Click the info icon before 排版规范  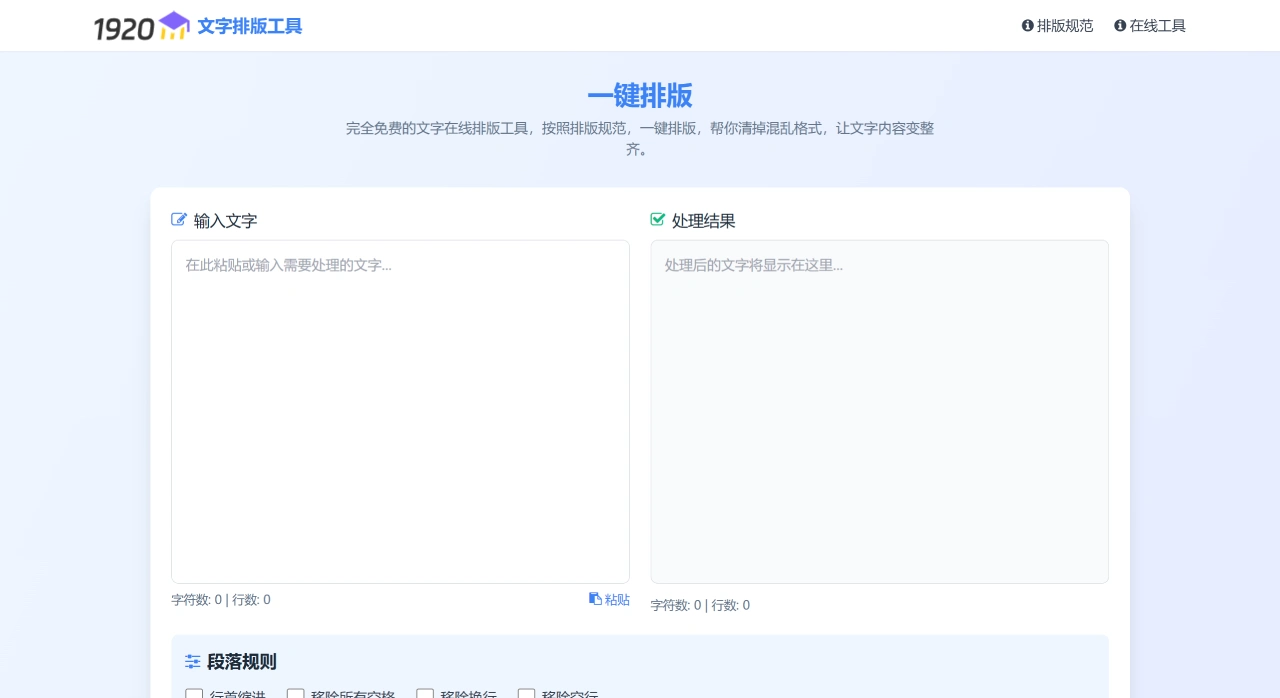coord(1027,25)
